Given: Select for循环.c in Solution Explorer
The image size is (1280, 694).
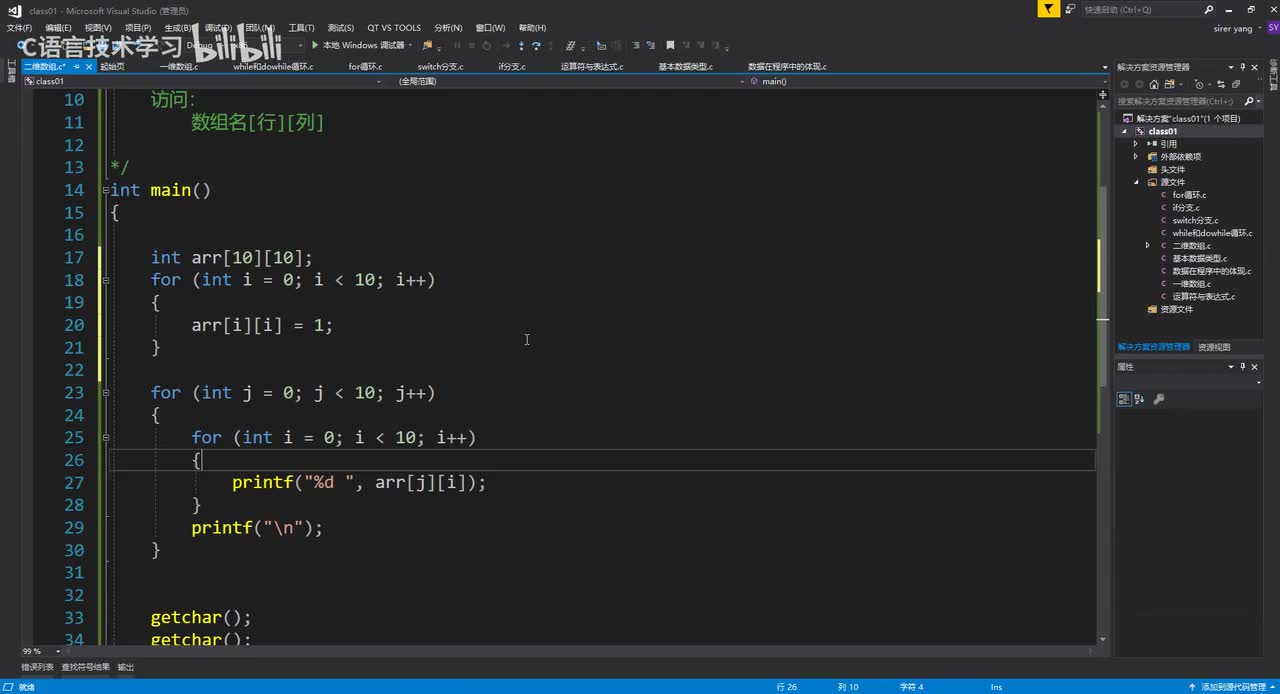Looking at the screenshot, I should click(x=1189, y=195).
